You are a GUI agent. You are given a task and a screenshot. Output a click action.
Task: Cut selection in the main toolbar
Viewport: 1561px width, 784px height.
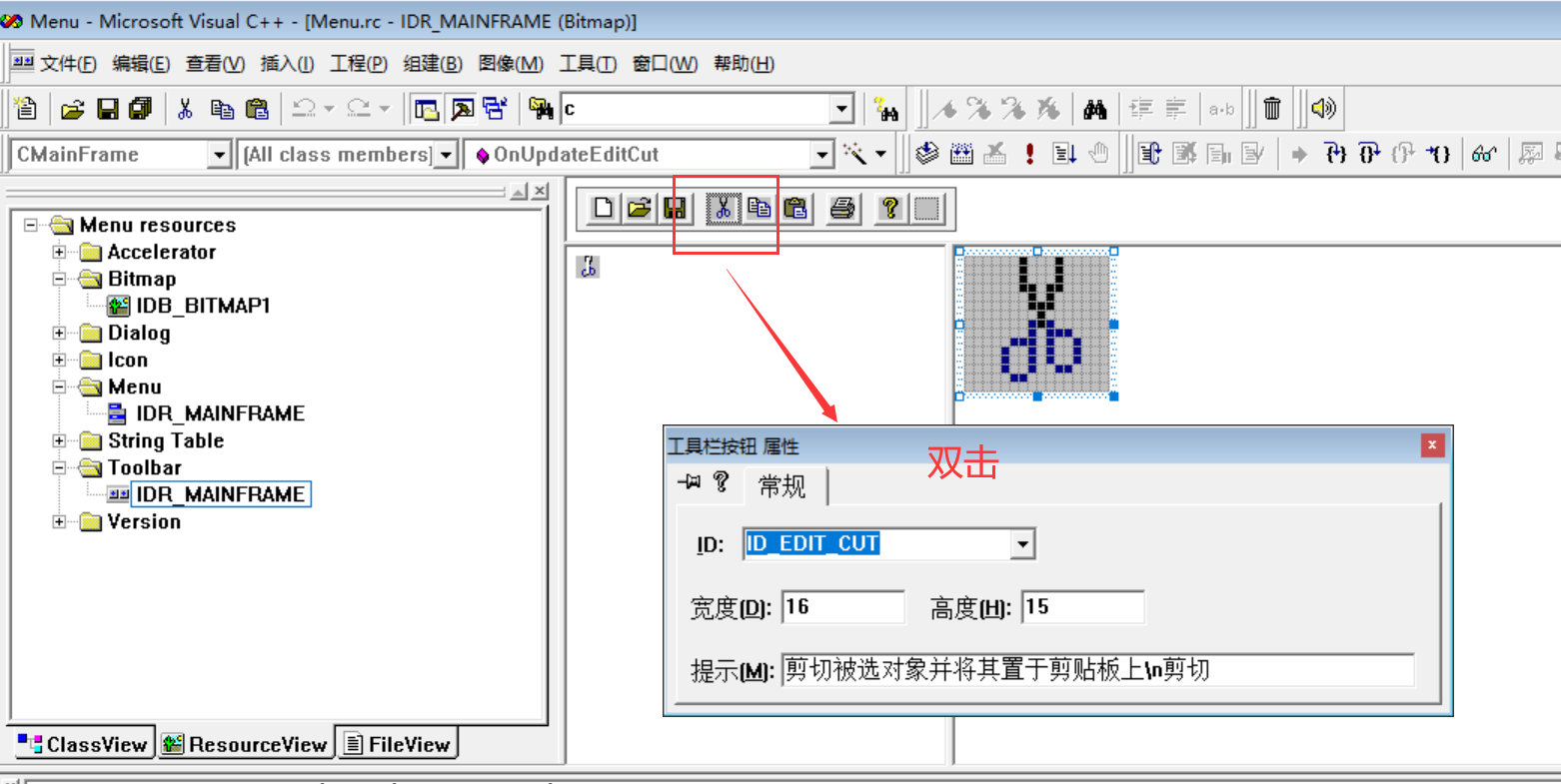tap(185, 108)
